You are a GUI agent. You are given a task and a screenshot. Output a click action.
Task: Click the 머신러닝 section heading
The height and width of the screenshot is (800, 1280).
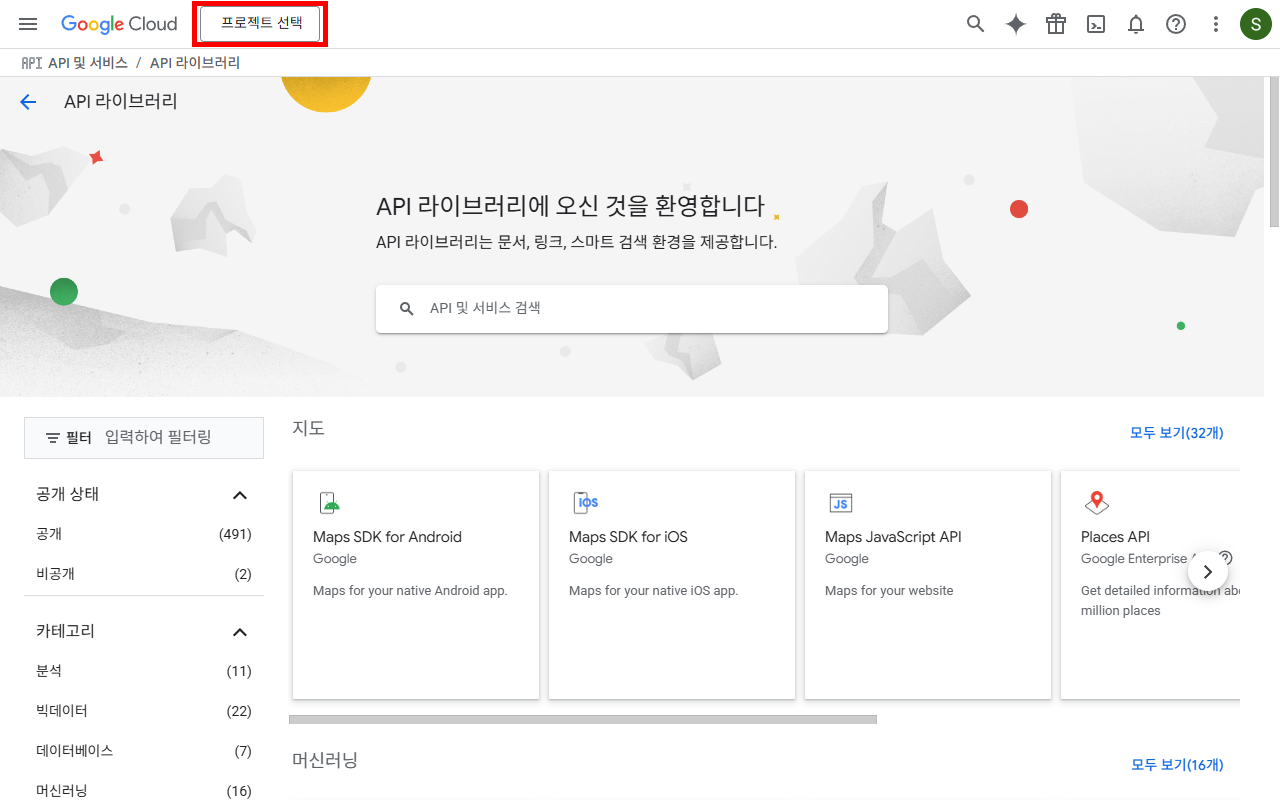click(x=325, y=760)
